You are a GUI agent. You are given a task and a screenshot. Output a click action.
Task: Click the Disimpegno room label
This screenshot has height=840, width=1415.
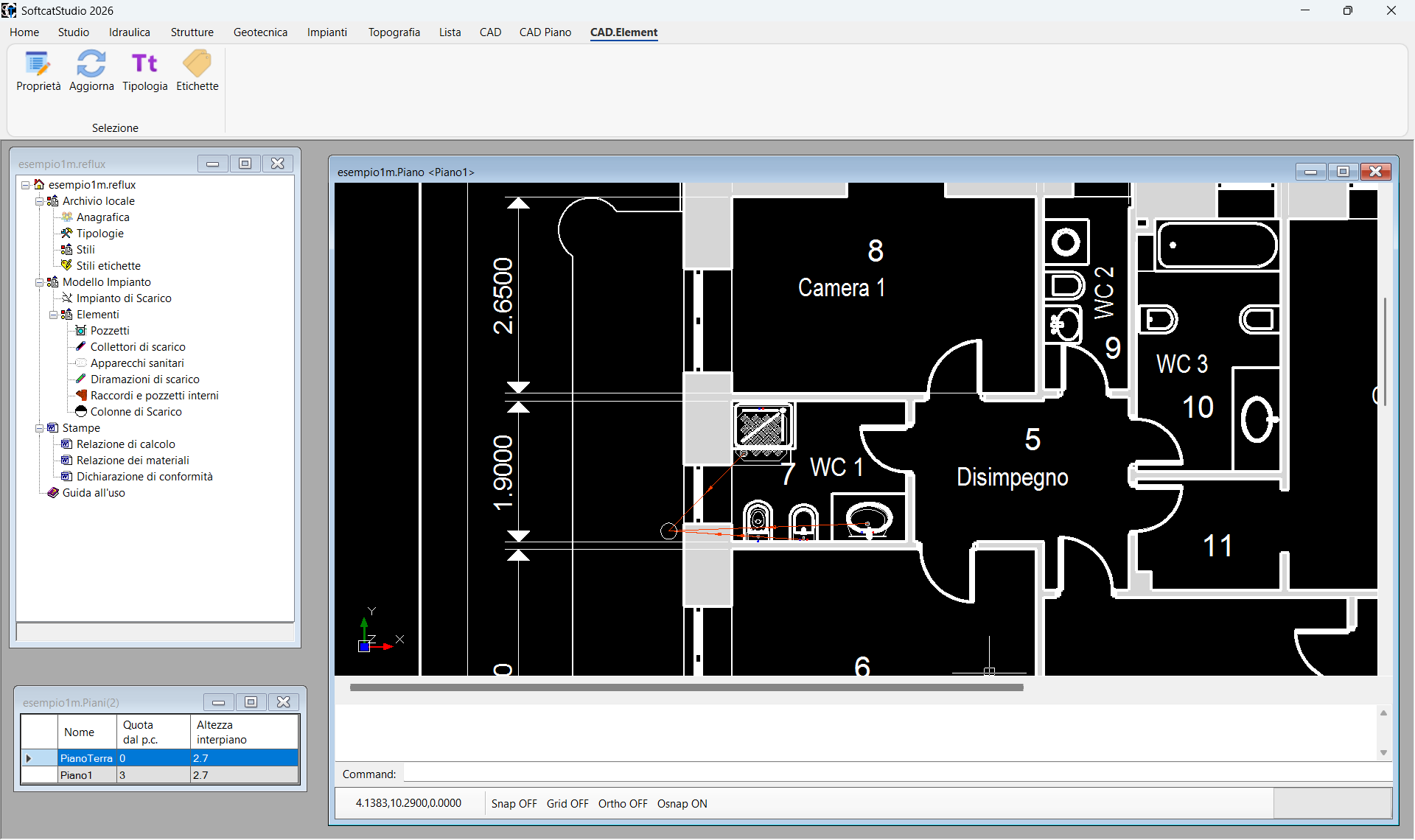[x=1012, y=477]
